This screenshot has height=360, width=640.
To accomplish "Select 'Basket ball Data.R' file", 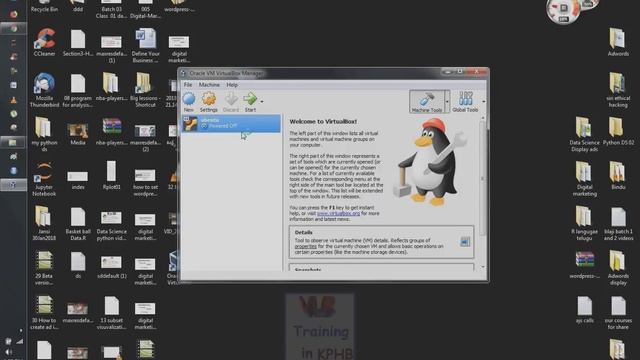I will click(x=78, y=223).
